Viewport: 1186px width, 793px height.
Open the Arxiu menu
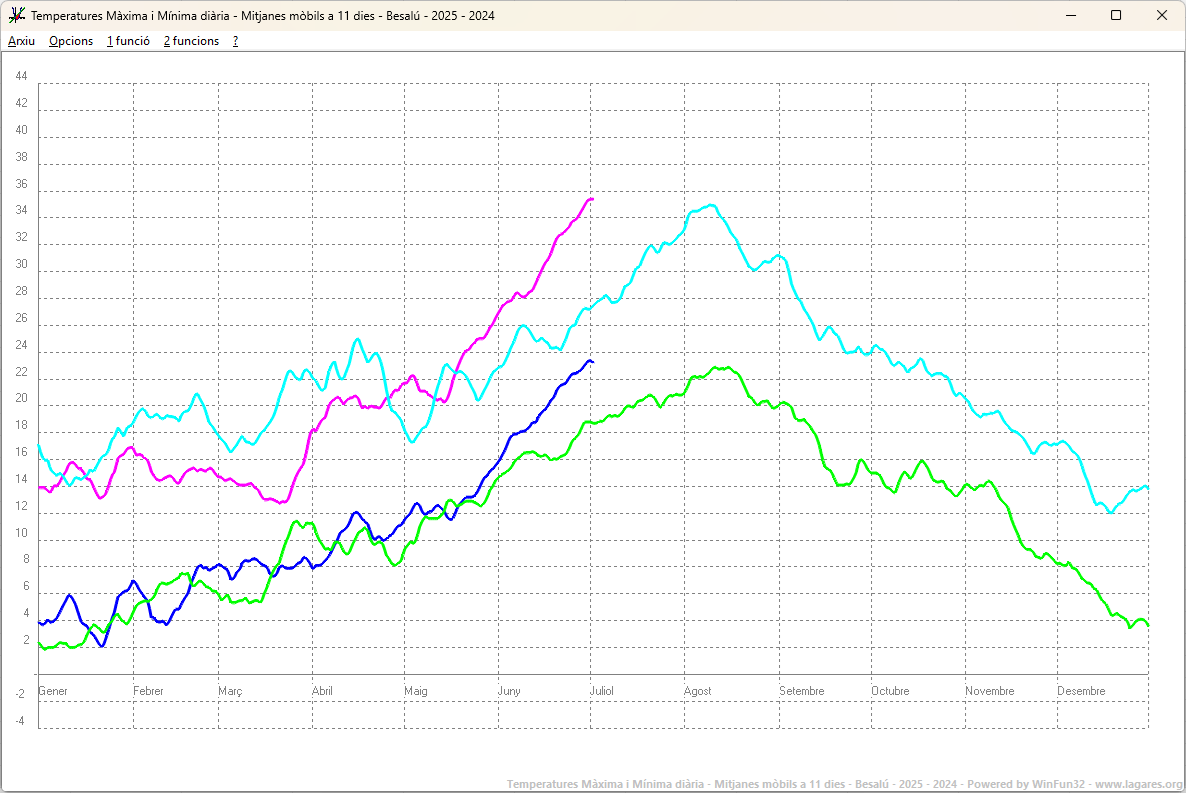click(x=21, y=41)
